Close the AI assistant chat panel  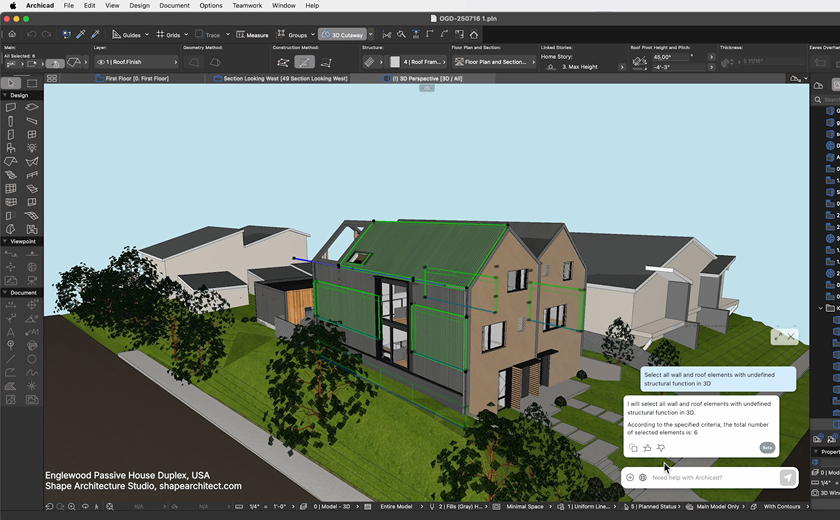[791, 336]
